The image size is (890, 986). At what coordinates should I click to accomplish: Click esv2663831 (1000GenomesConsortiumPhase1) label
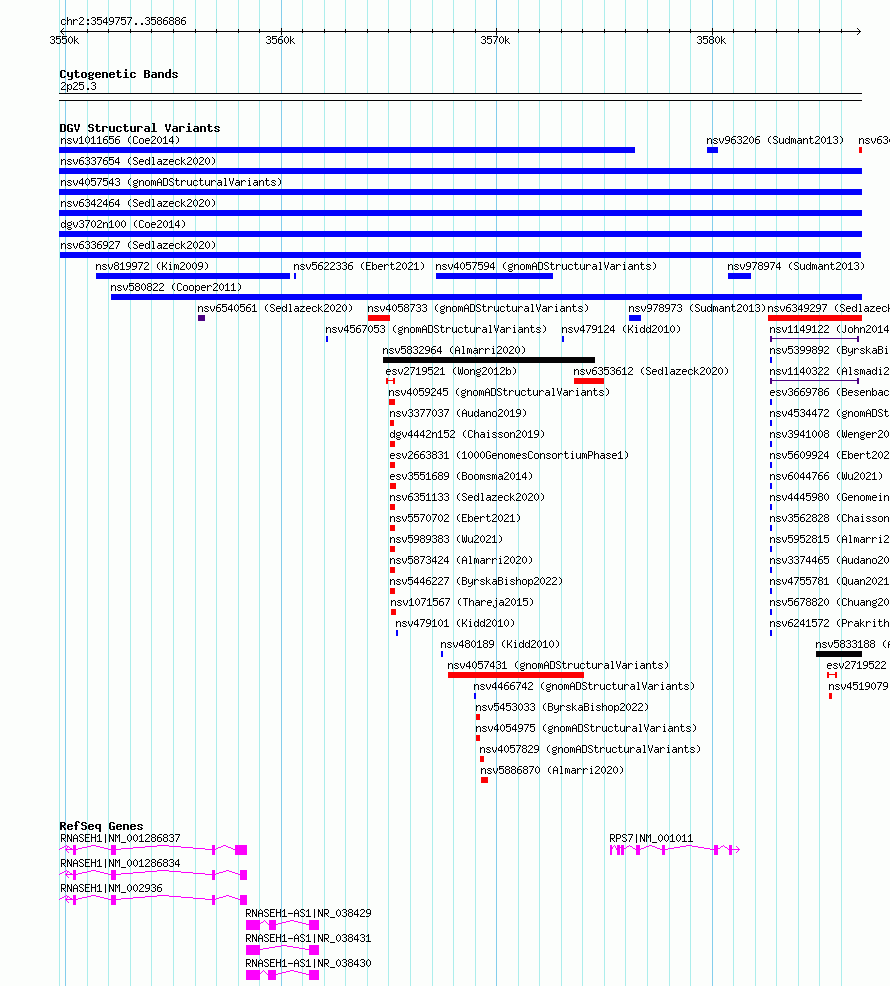509,455
